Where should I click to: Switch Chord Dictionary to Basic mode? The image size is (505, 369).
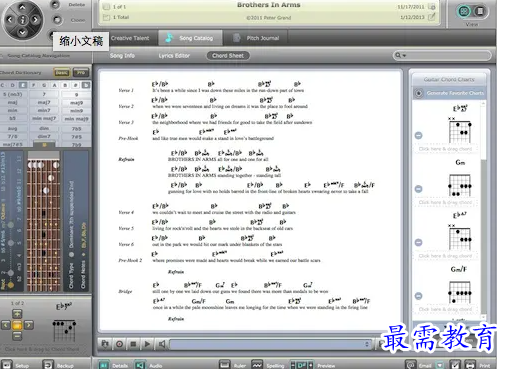point(62,72)
